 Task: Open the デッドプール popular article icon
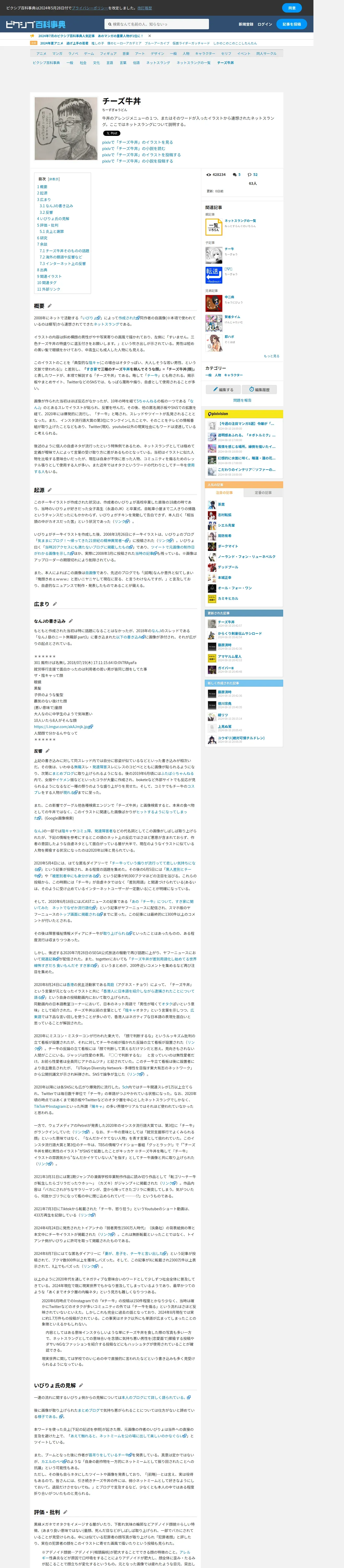[x=212, y=567]
